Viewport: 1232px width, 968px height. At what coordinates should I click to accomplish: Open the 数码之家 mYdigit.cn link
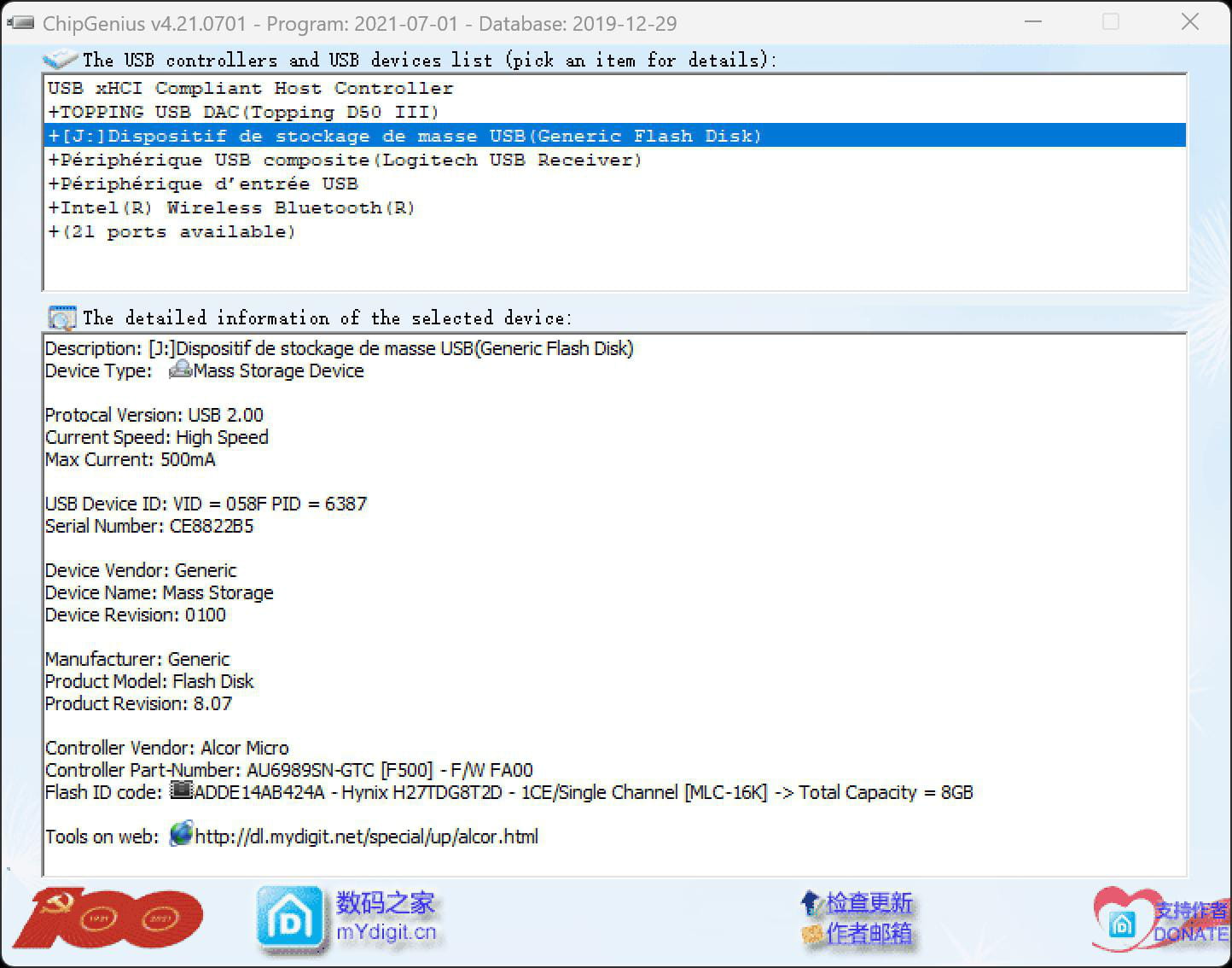pos(386,917)
